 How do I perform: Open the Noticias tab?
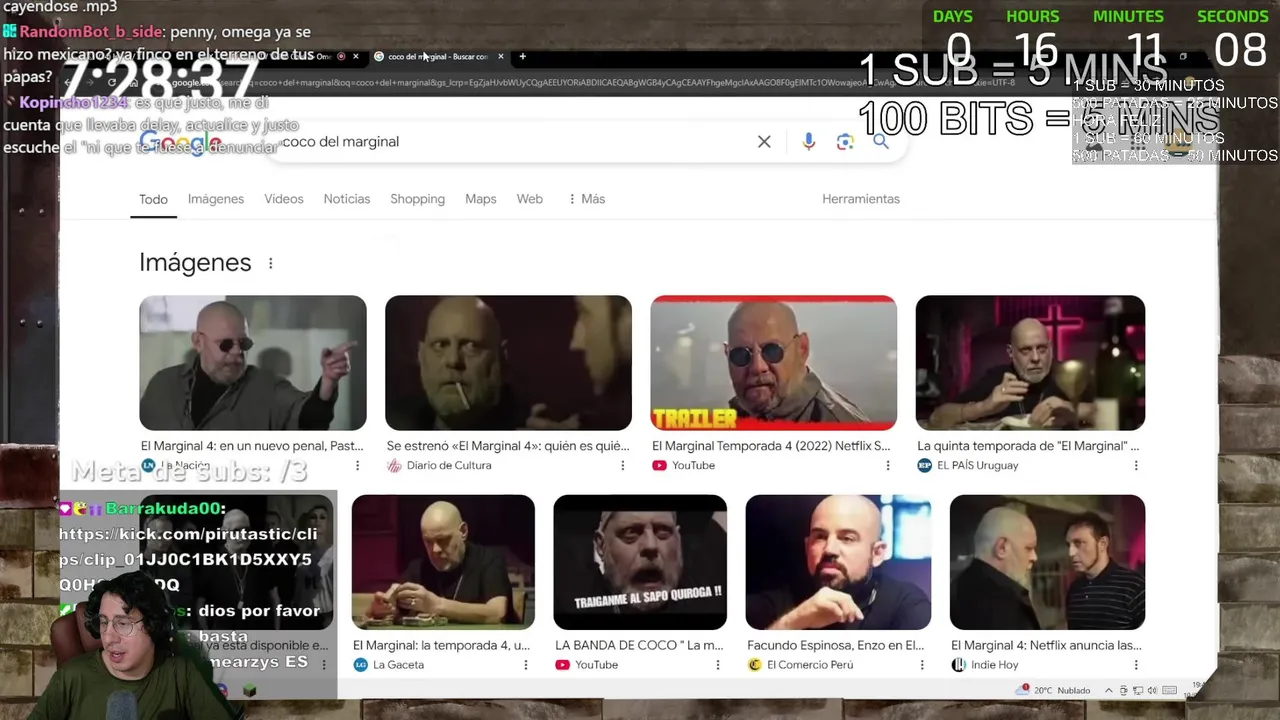[347, 199]
